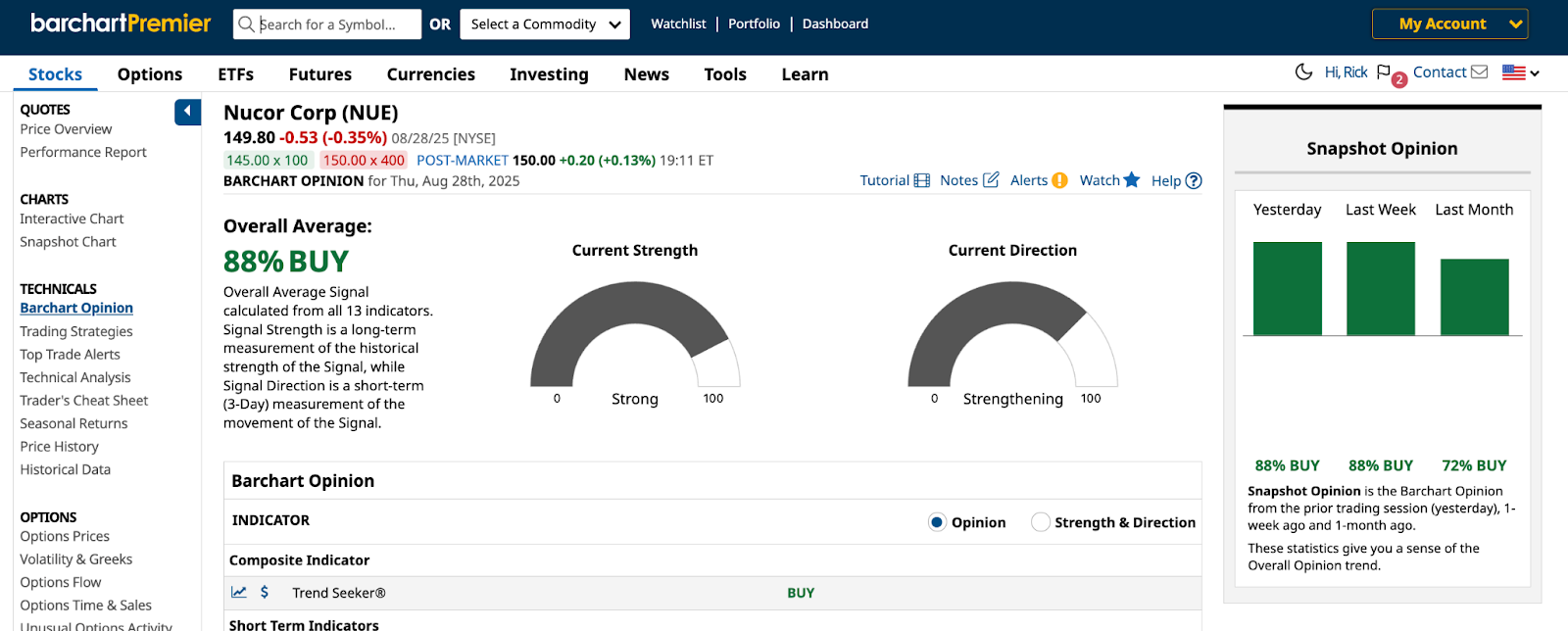Screen dimensions: 1568x631
Task: Open the News tab
Action: pos(647,74)
